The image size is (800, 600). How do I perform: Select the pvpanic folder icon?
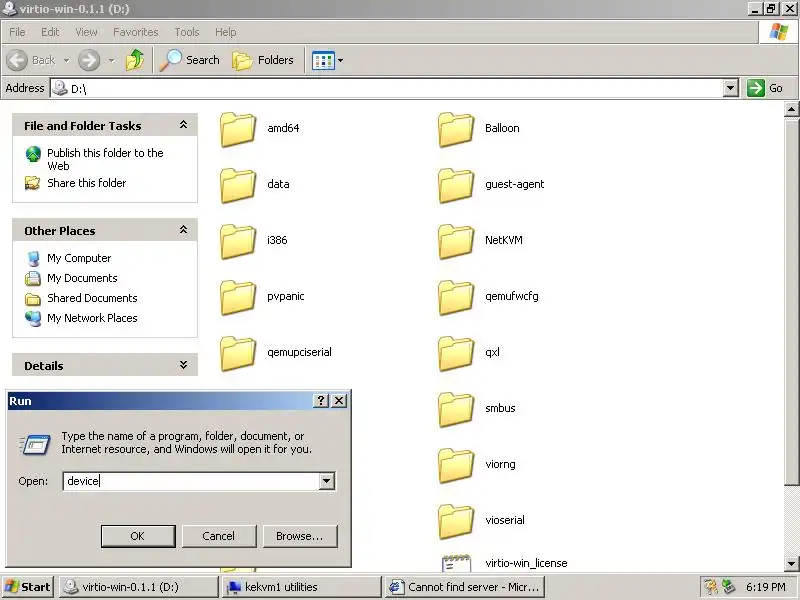point(238,297)
